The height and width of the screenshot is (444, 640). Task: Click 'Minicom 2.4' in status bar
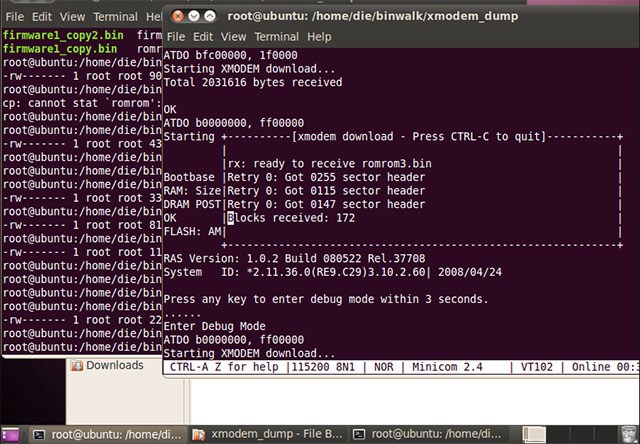tap(447, 367)
